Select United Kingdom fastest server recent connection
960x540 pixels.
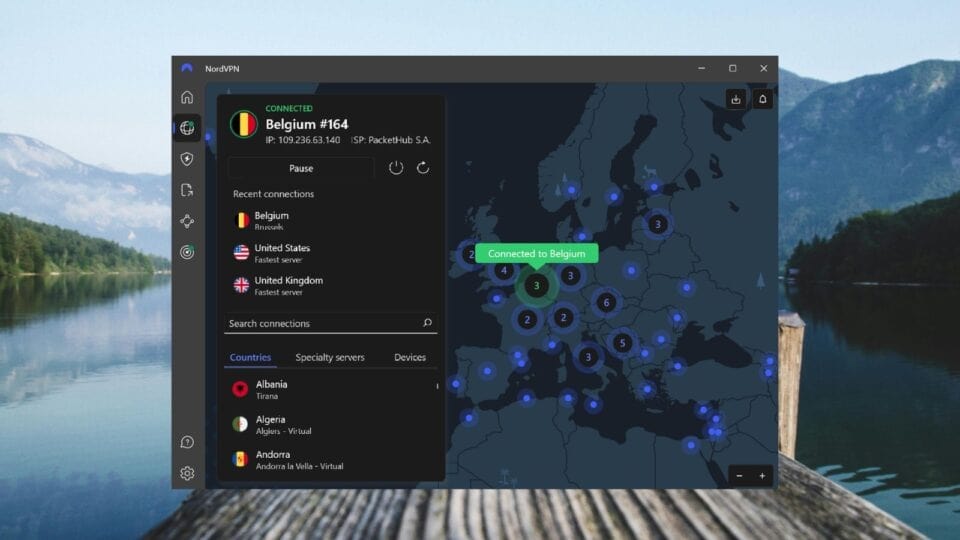331,285
